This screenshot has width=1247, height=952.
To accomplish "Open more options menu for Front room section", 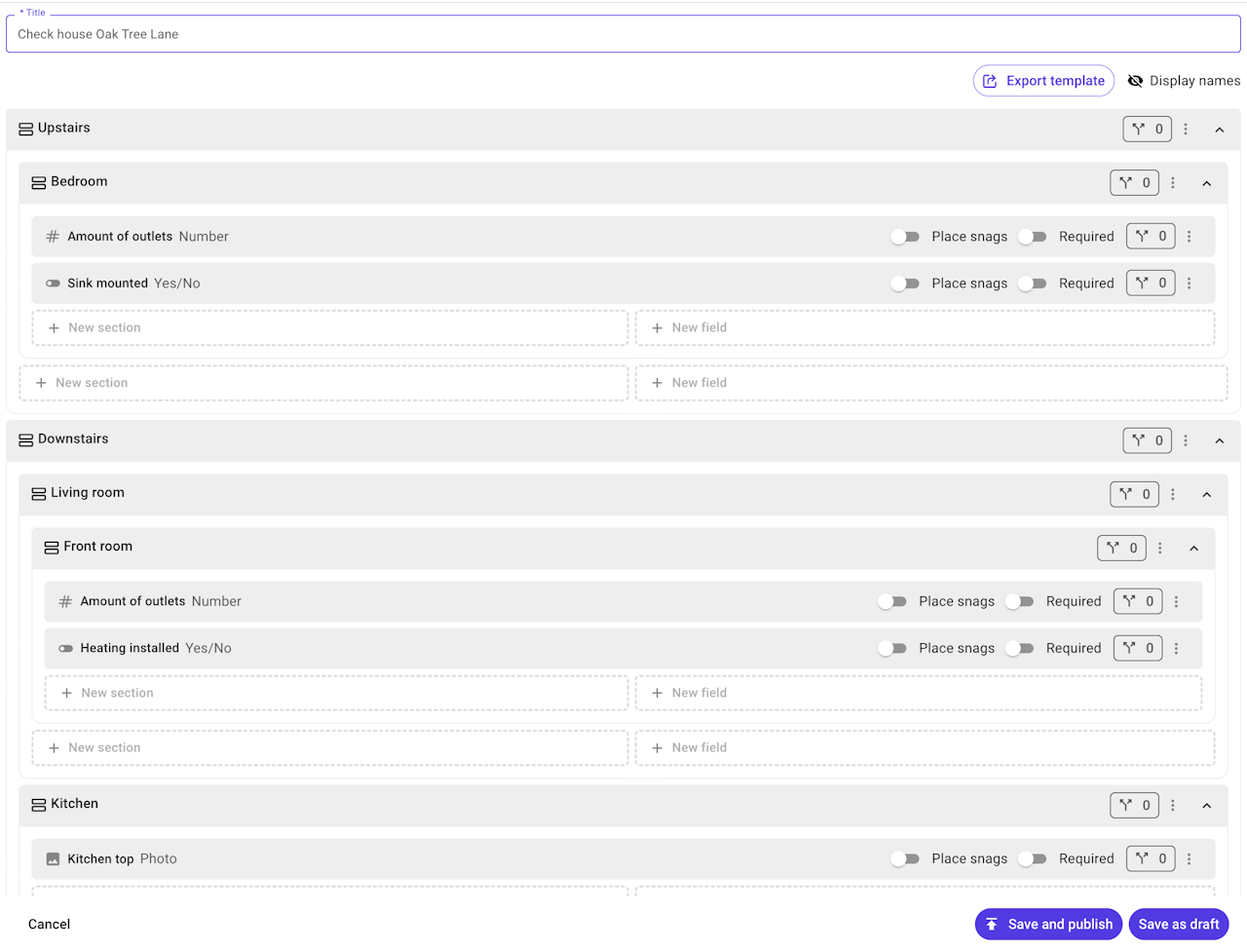I will 1159,548.
